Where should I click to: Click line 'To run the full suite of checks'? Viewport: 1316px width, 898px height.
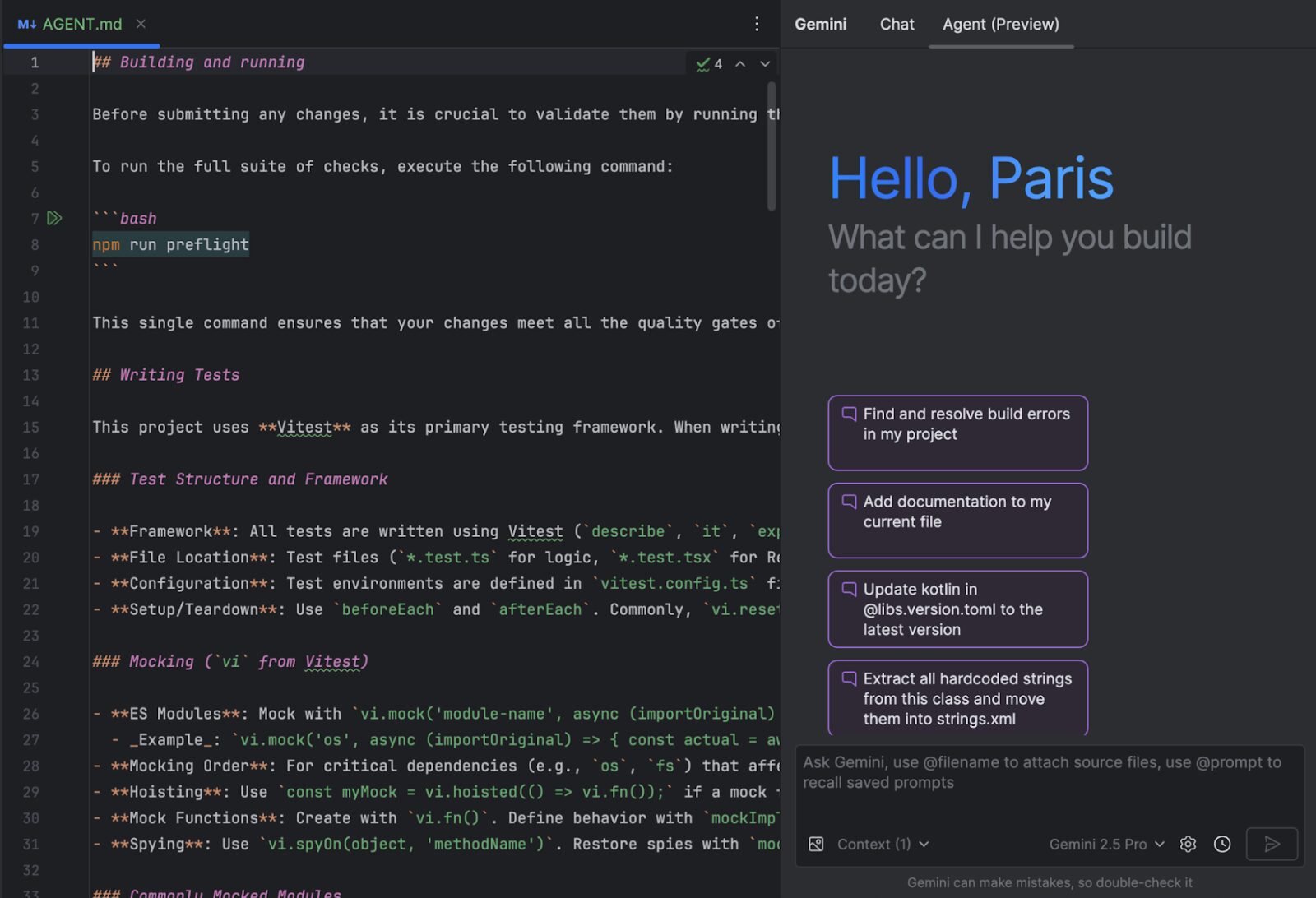(382, 167)
